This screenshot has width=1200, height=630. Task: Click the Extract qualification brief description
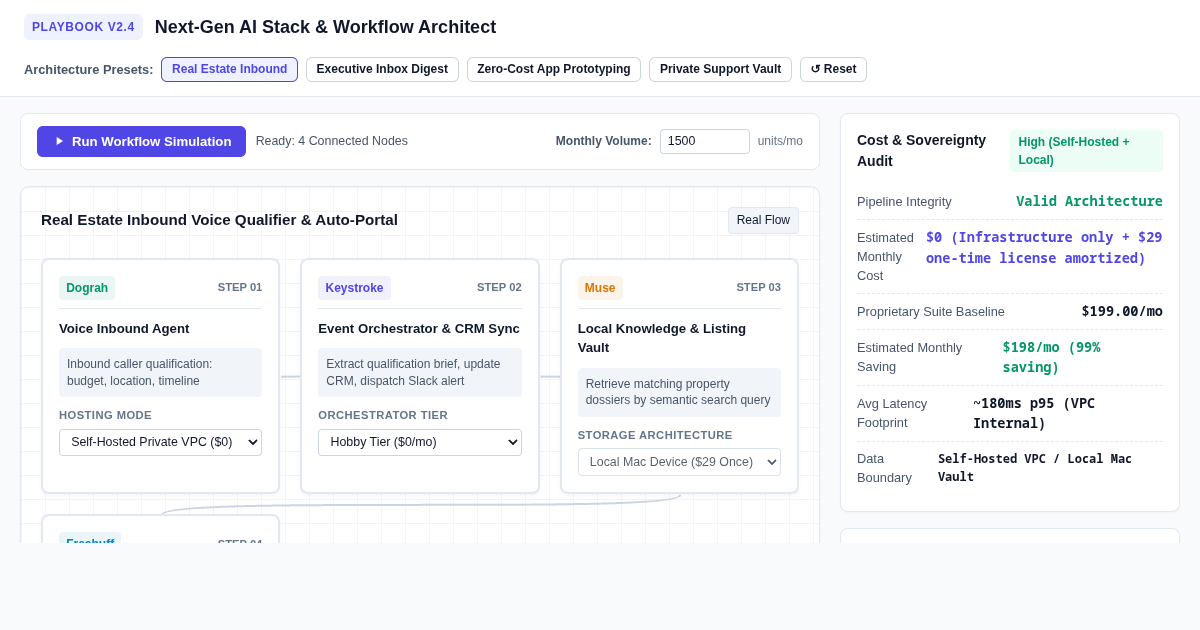point(420,372)
